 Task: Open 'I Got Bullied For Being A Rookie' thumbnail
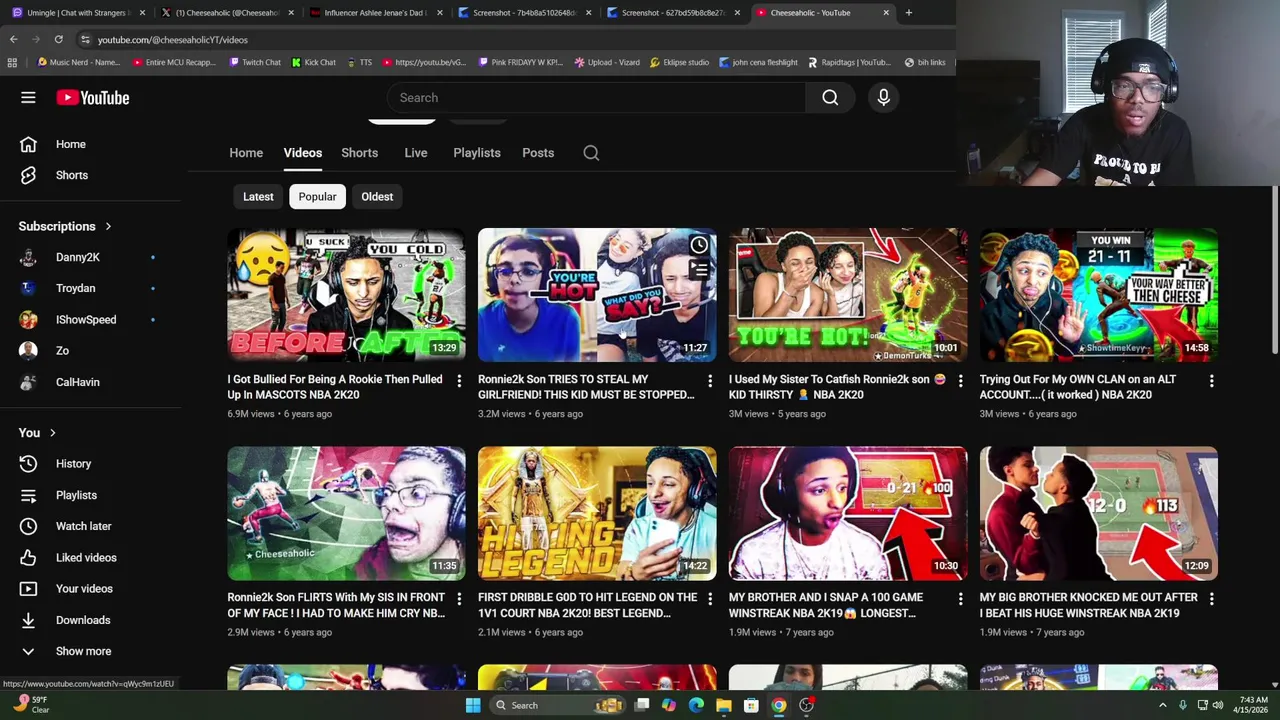pos(346,295)
